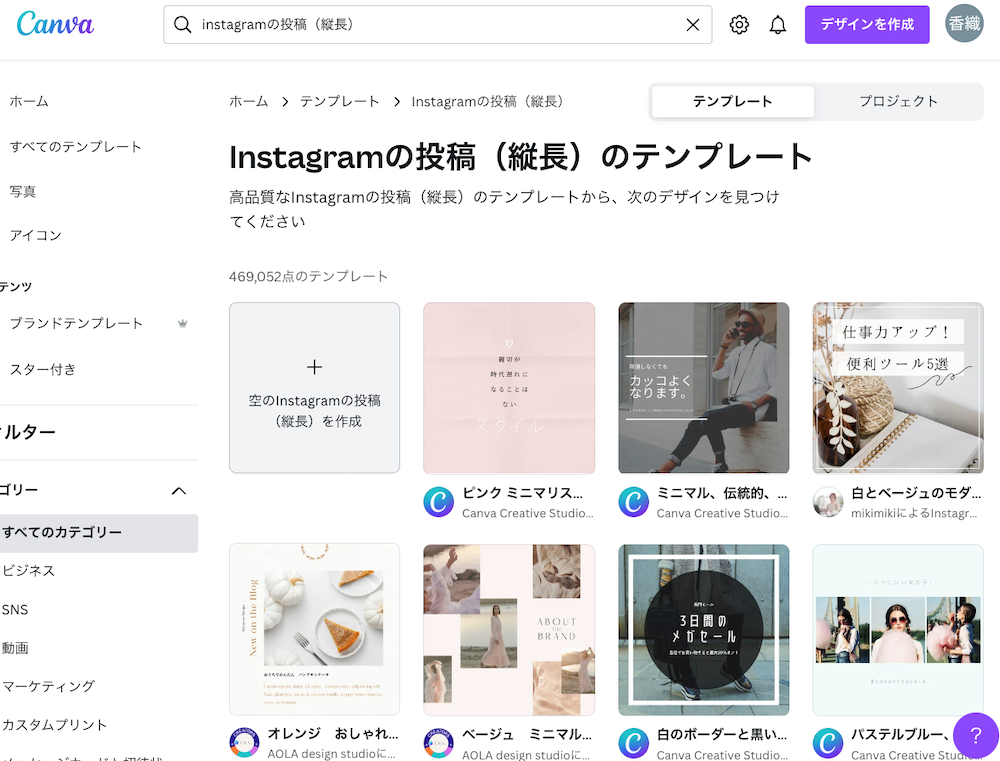Open your 香織 profile avatar
1000x761 pixels.
pyautogui.click(x=963, y=24)
